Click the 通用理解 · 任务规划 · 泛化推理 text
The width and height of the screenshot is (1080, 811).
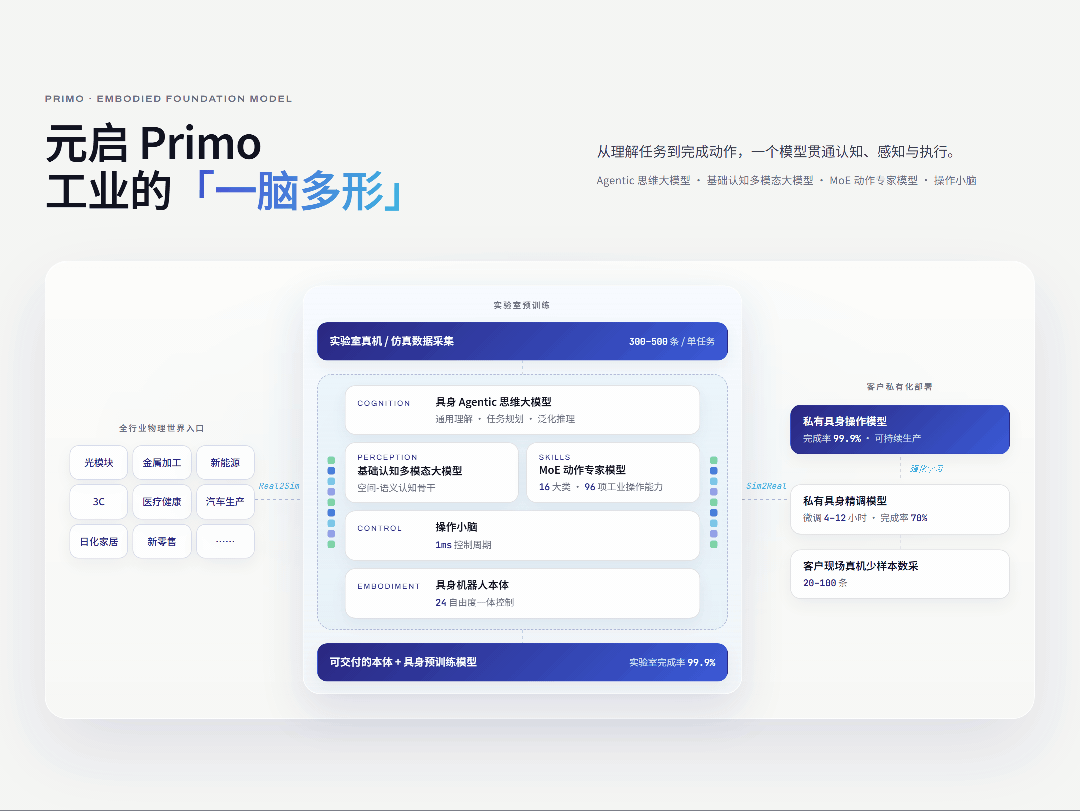click(x=505, y=418)
